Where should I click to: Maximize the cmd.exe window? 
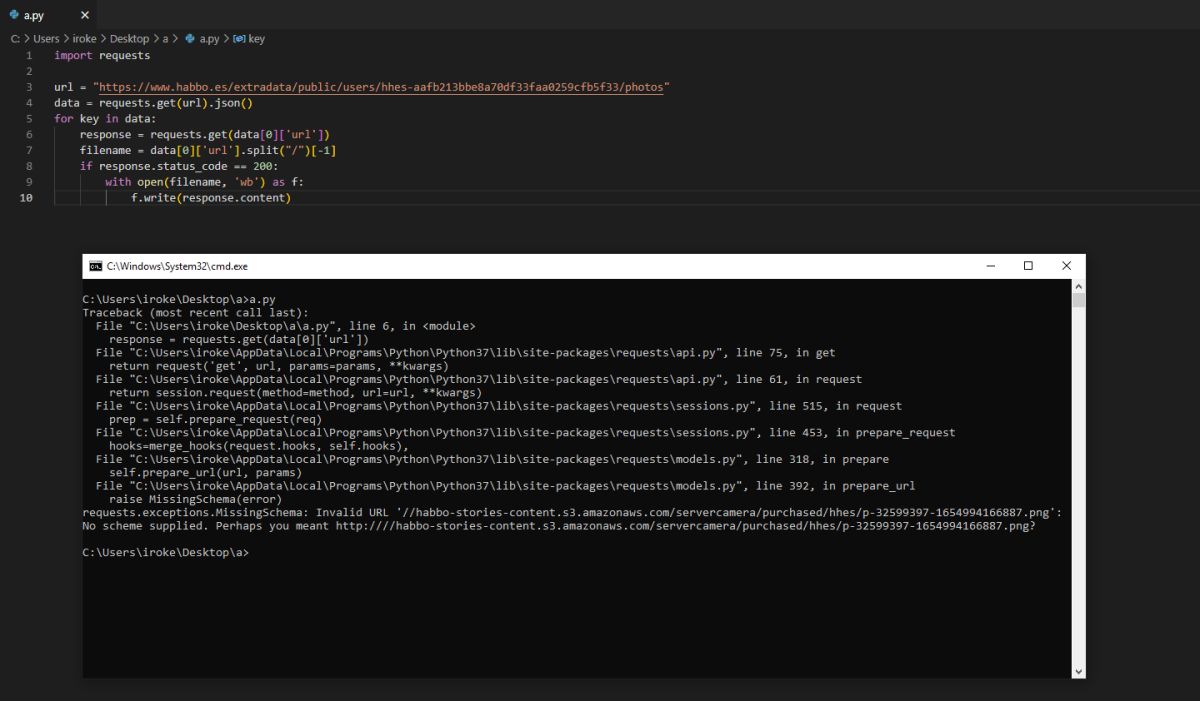pos(1028,266)
